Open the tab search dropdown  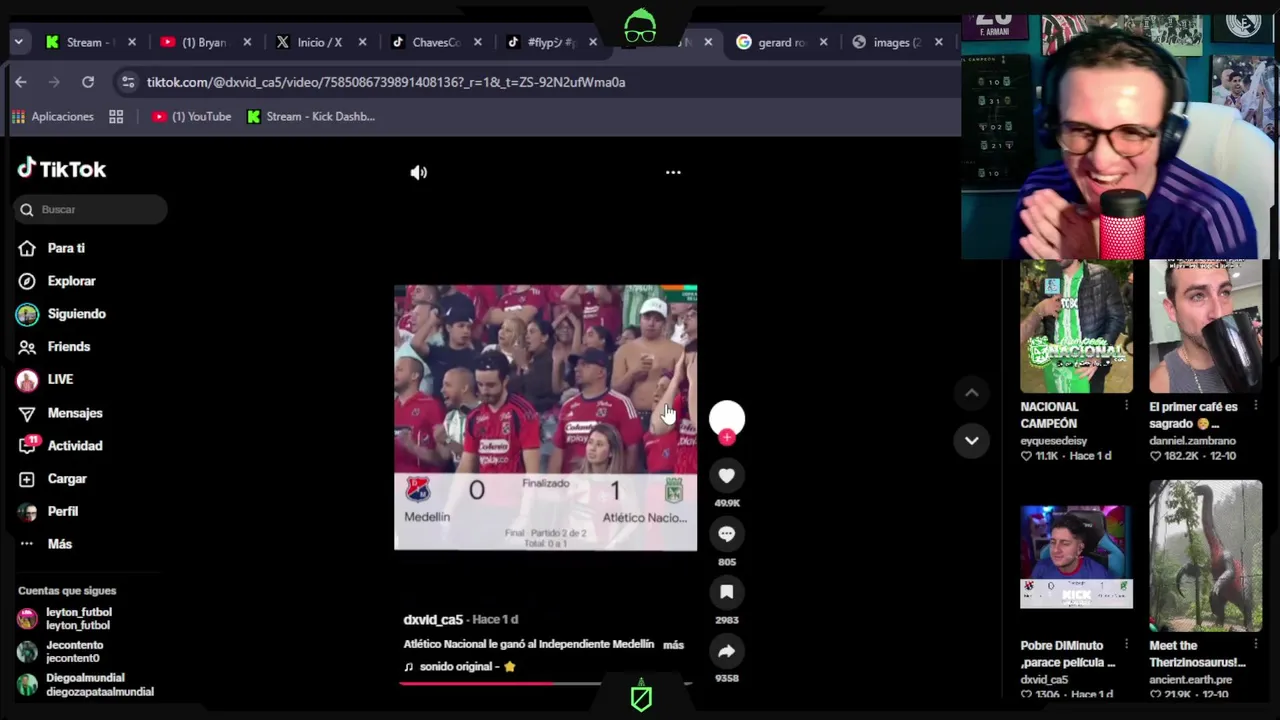[x=18, y=42]
